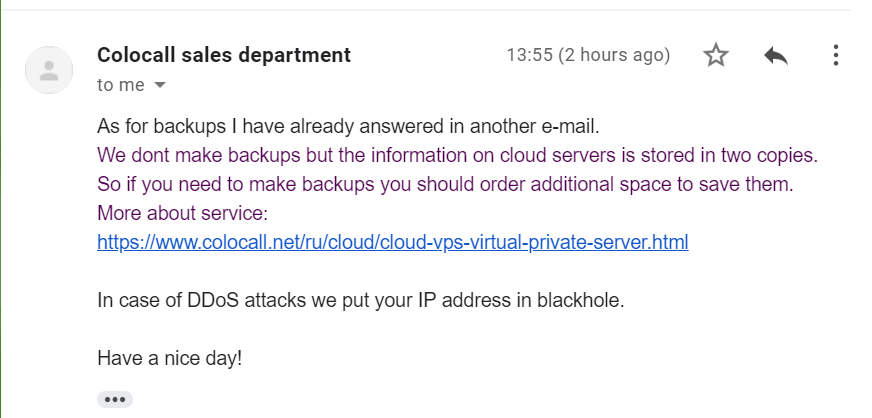The image size is (872, 418).
Task: Reply using the arrow icon
Action: (776, 55)
